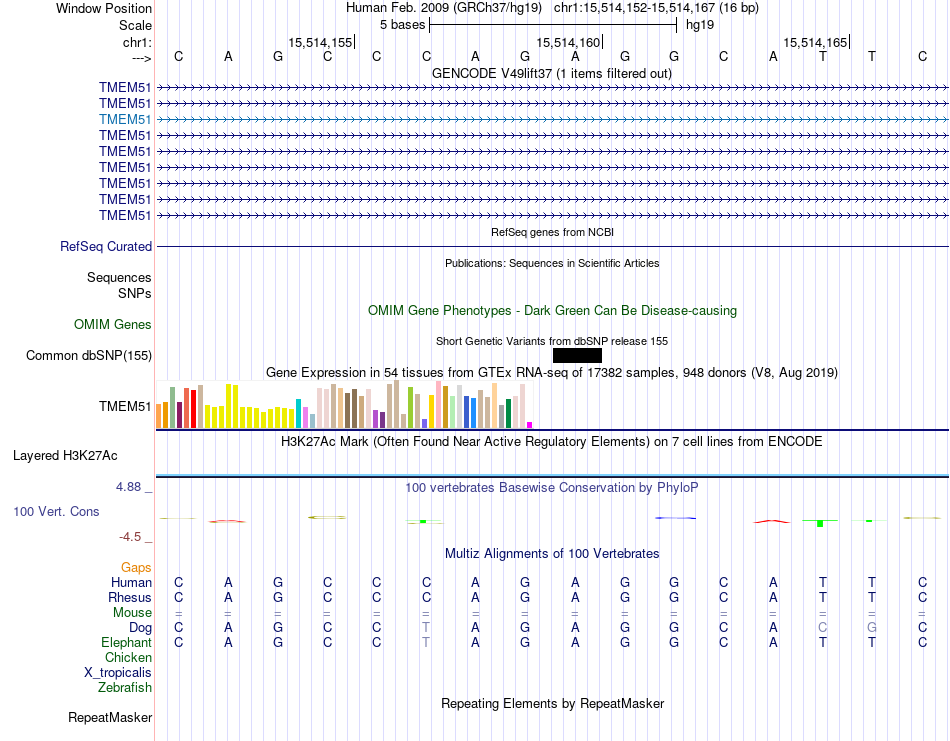Select the Mouse alignment row label
Screen dimensions: 950x741
[x=132, y=613]
